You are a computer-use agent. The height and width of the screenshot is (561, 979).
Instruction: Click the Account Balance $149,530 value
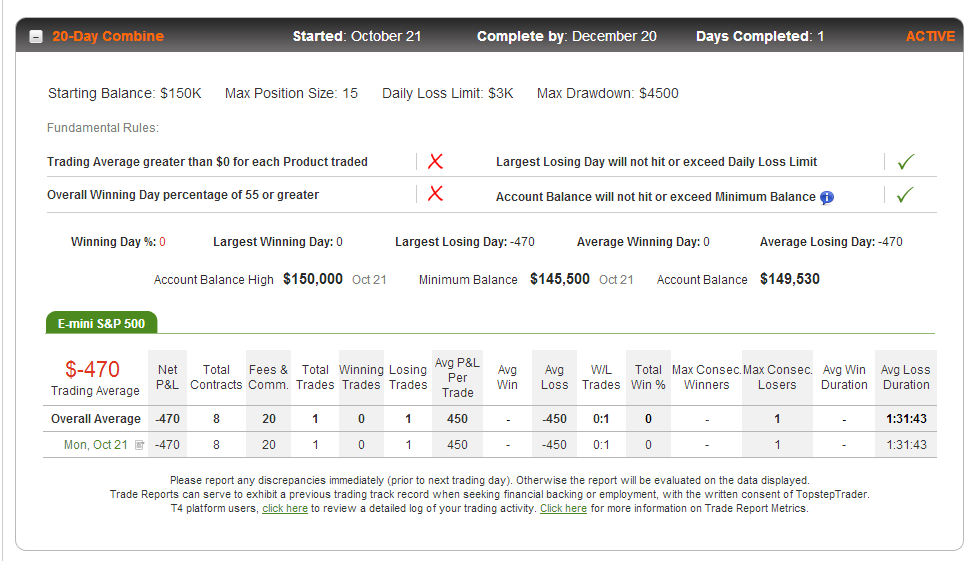click(x=789, y=279)
